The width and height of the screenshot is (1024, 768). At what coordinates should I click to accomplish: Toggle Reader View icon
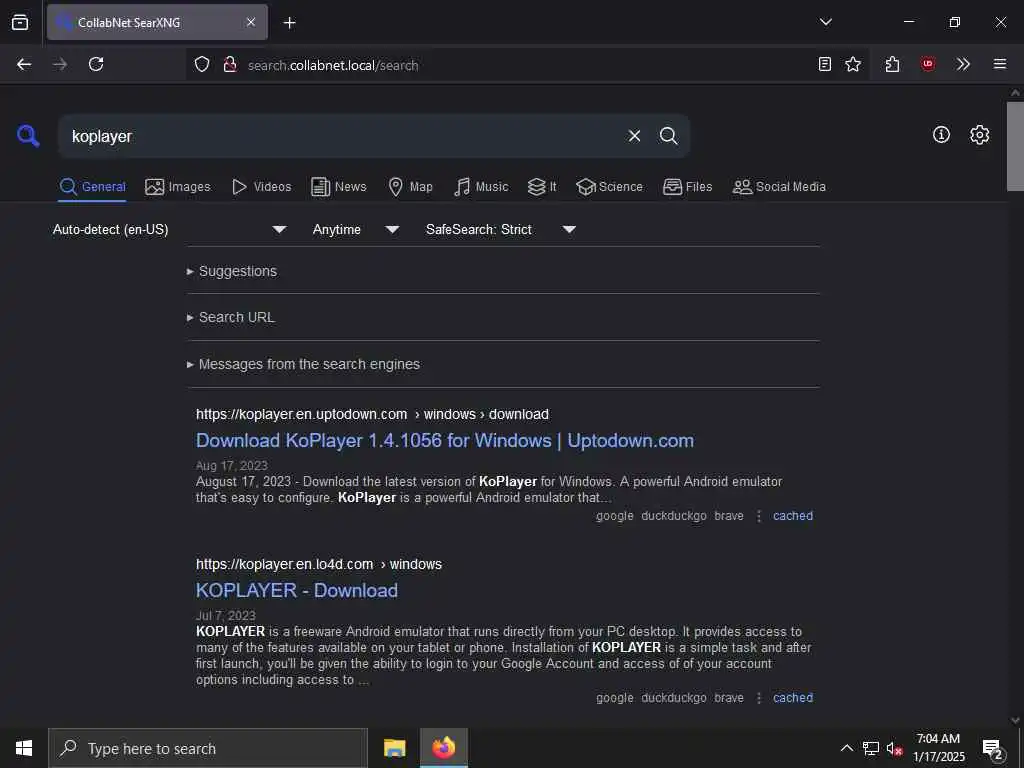pos(825,64)
